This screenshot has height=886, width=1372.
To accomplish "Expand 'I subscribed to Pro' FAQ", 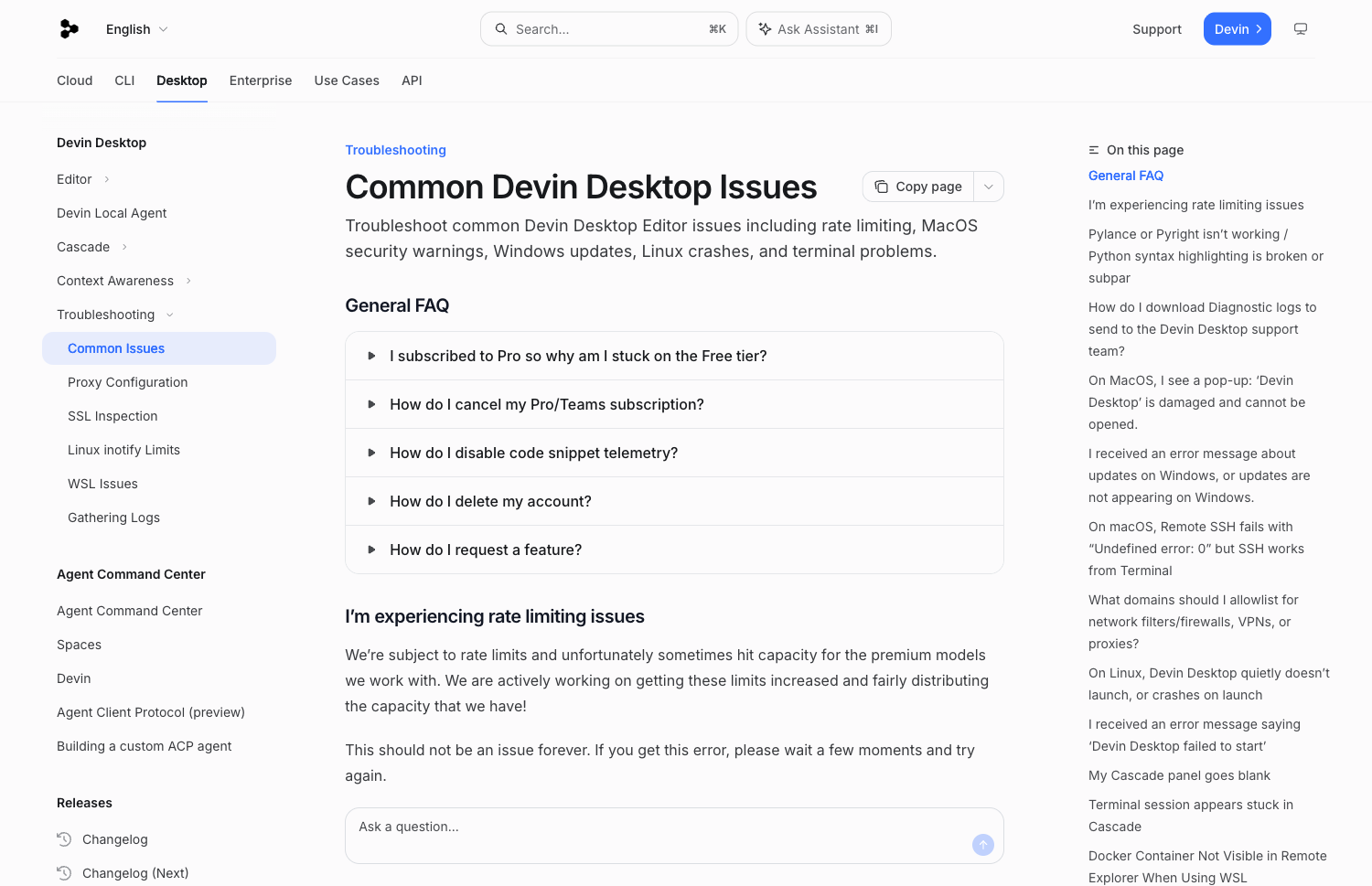I will (674, 356).
